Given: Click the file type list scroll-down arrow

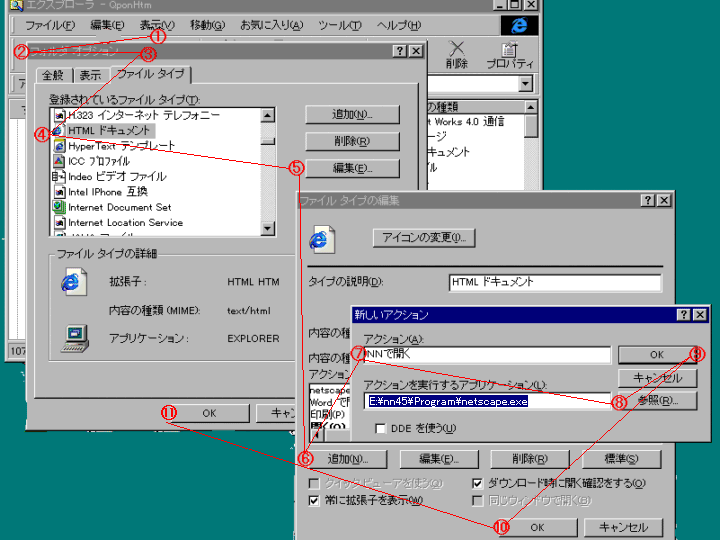Looking at the screenshot, I should pyautogui.click(x=268, y=228).
